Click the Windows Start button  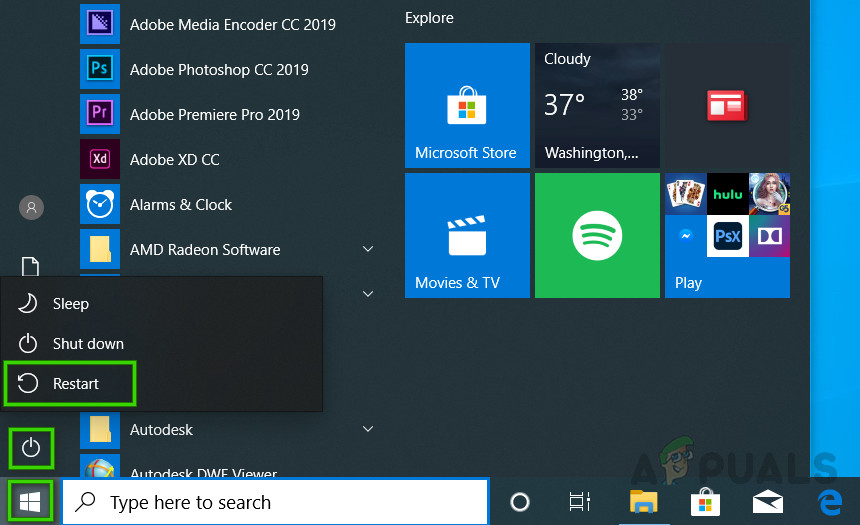pyautogui.click(x=30, y=501)
